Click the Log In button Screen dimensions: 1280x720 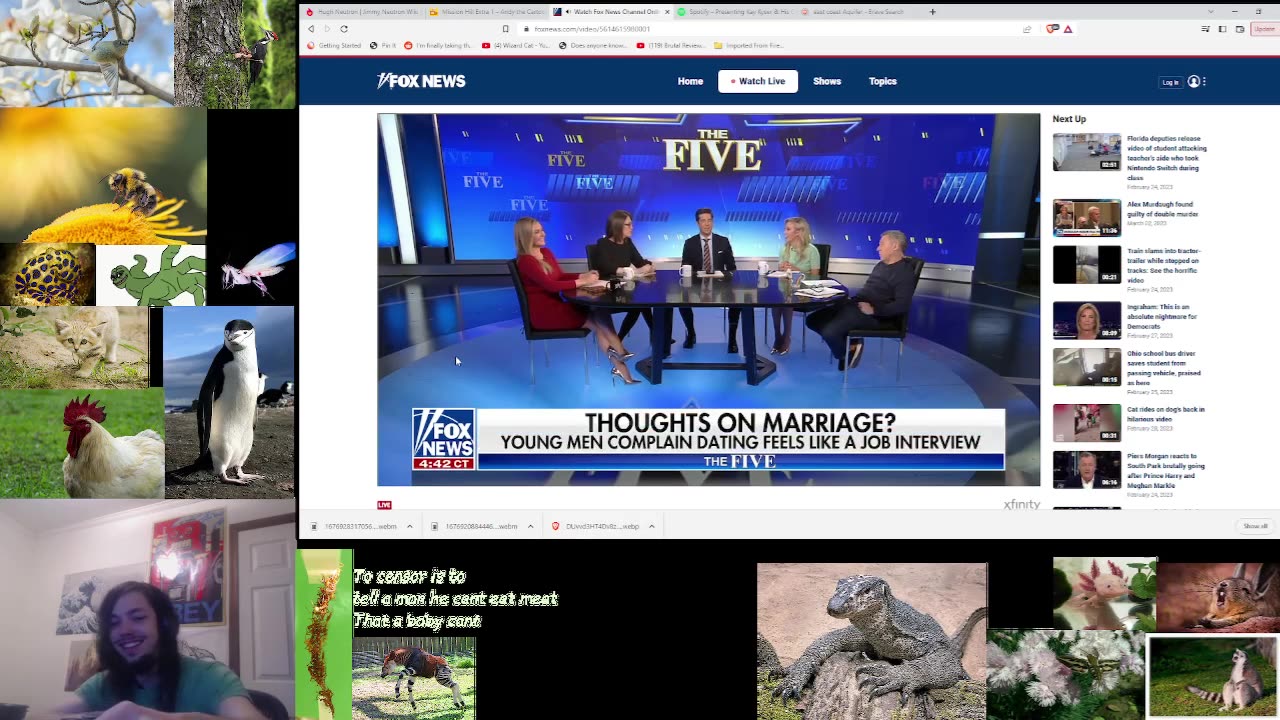[x=1170, y=82]
